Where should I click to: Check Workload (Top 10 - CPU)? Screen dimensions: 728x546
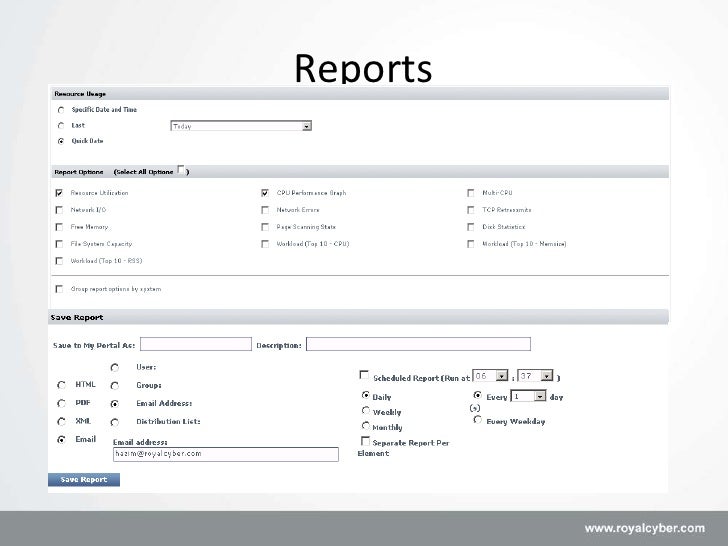(265, 244)
